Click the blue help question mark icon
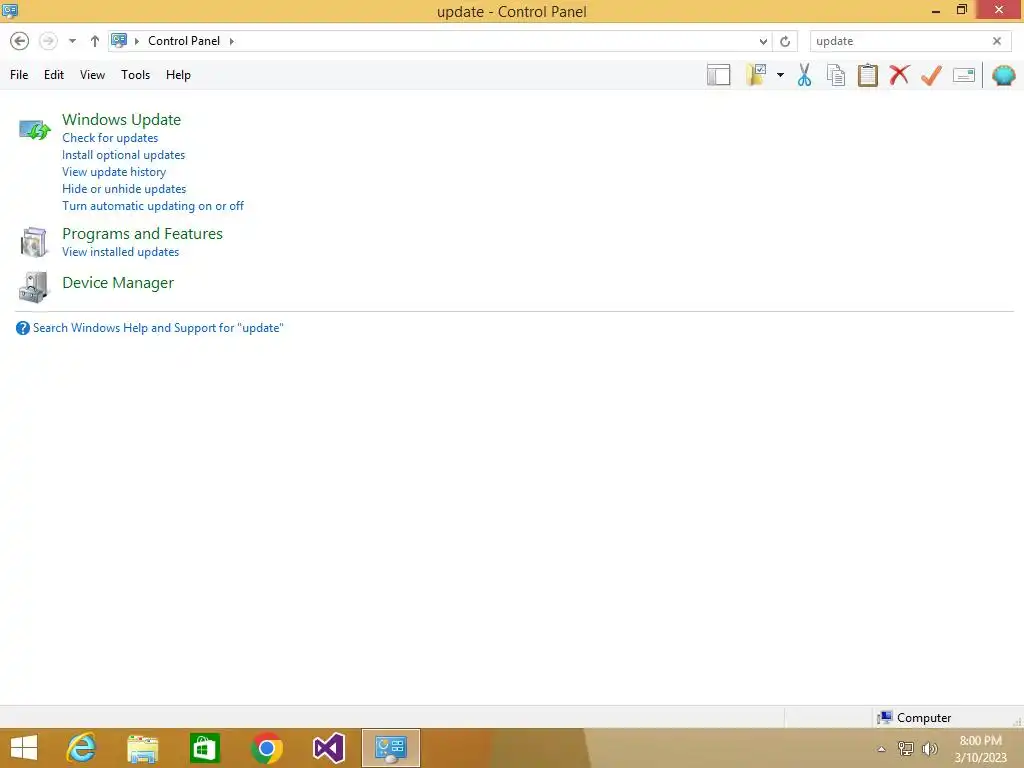Viewport: 1024px width, 768px height. click(22, 328)
